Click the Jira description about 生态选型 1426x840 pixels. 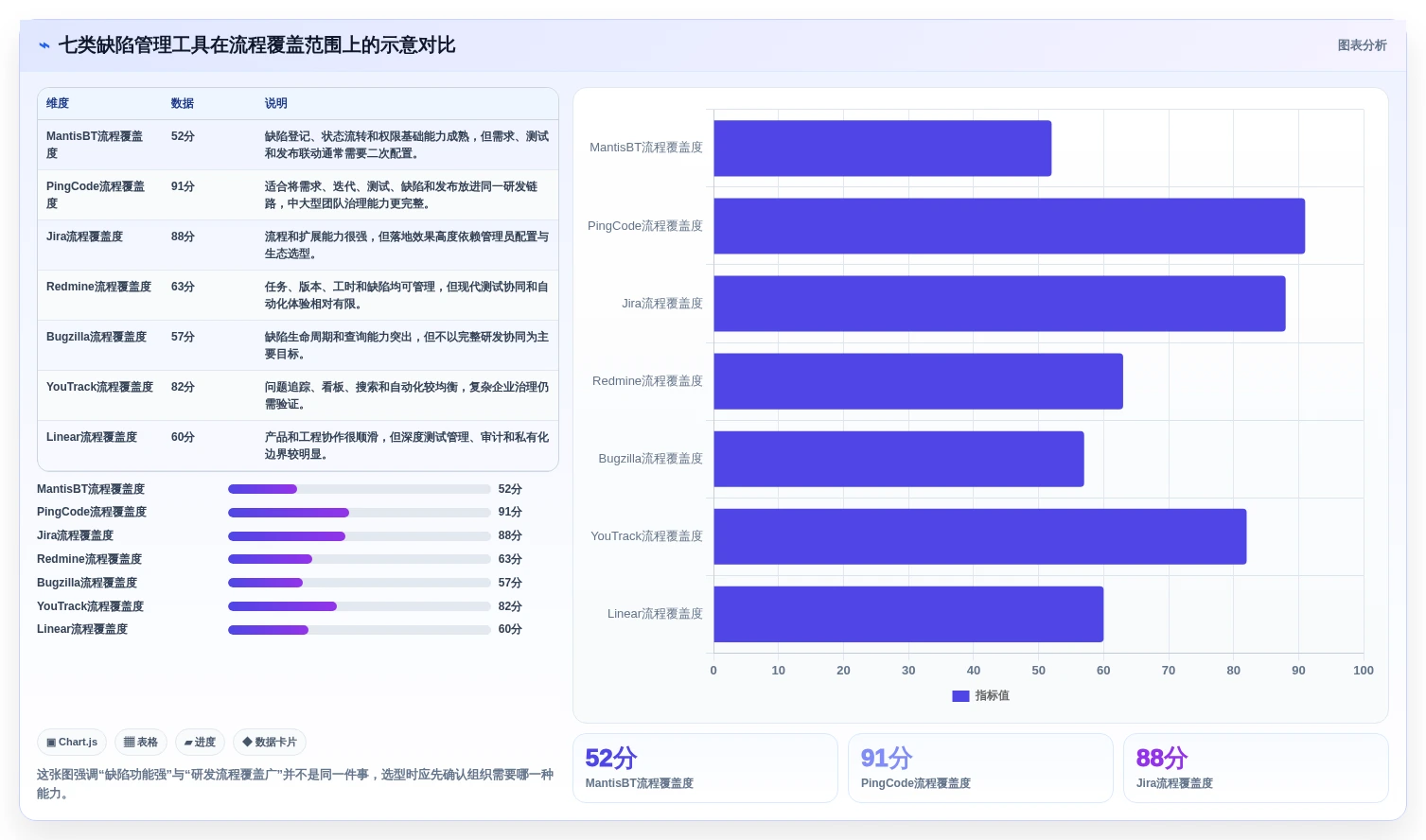click(407, 245)
